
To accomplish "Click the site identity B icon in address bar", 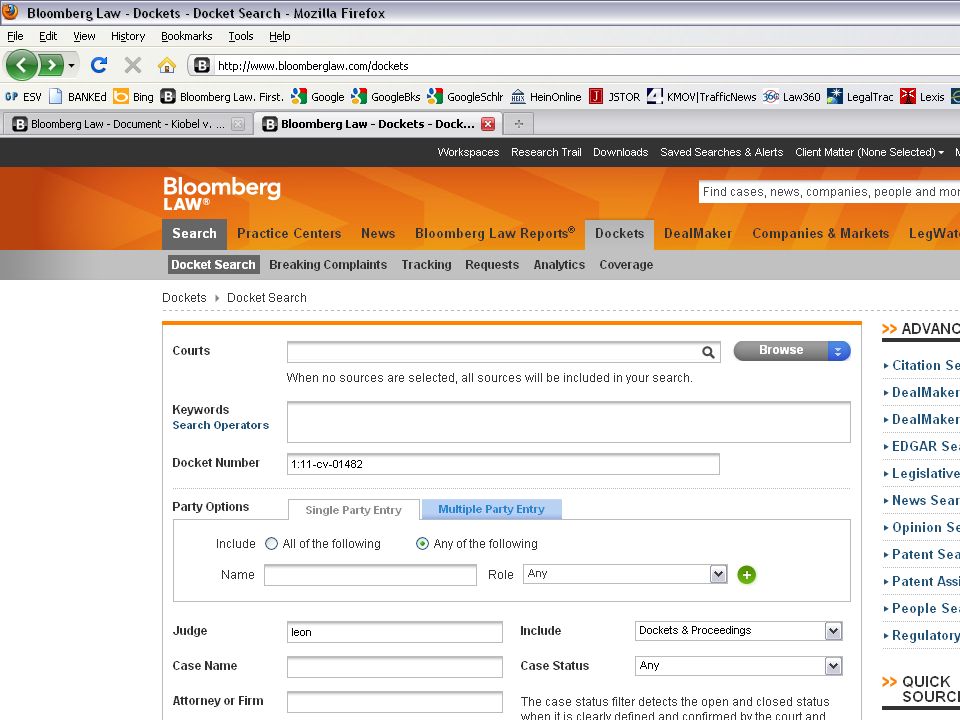I will [x=202, y=65].
